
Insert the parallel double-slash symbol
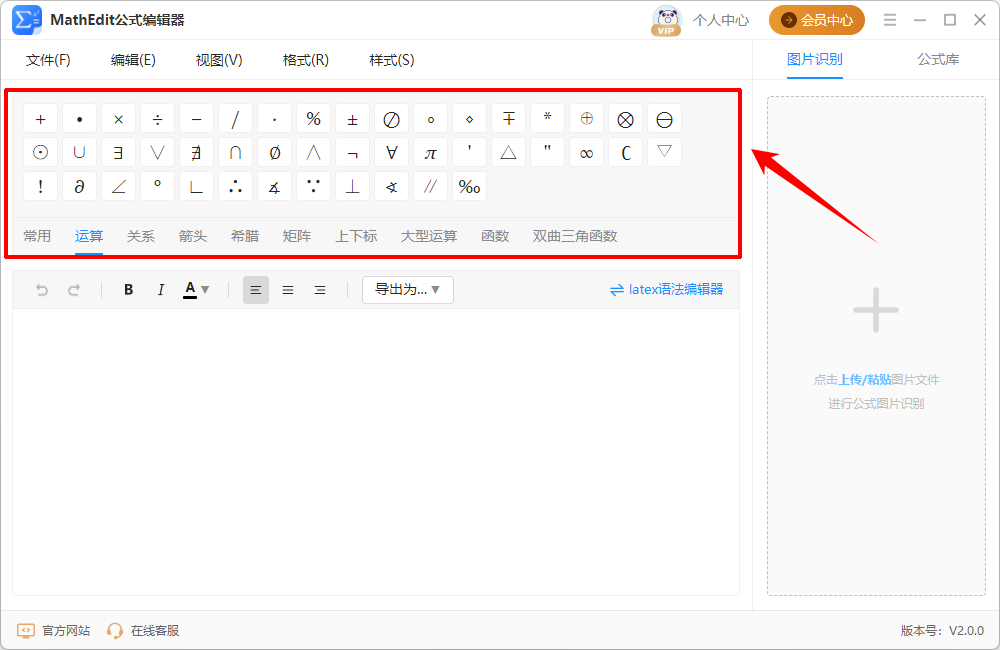pyautogui.click(x=430, y=186)
